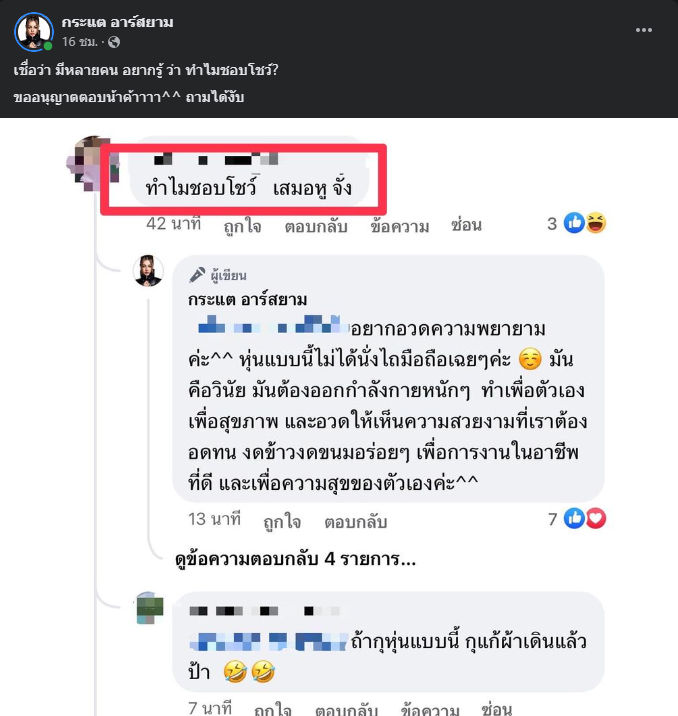The image size is (678, 716).
Task: Click the like reaction icon on author's reply
Action: point(575,518)
